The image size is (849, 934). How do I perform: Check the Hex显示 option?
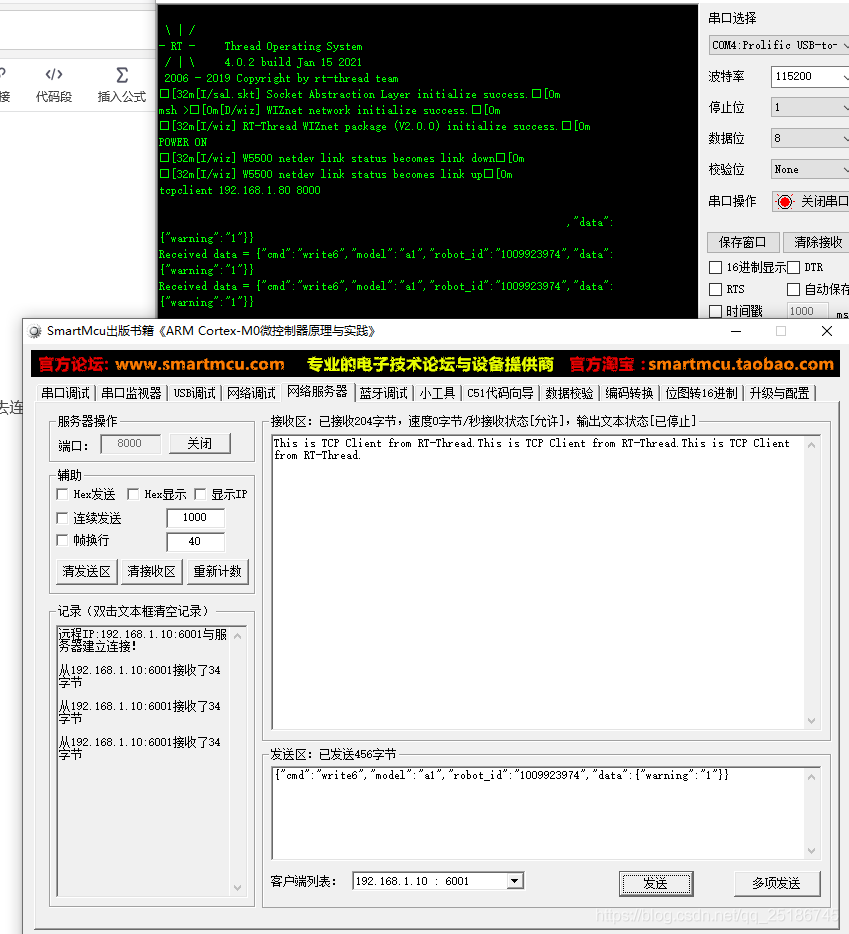coord(133,494)
